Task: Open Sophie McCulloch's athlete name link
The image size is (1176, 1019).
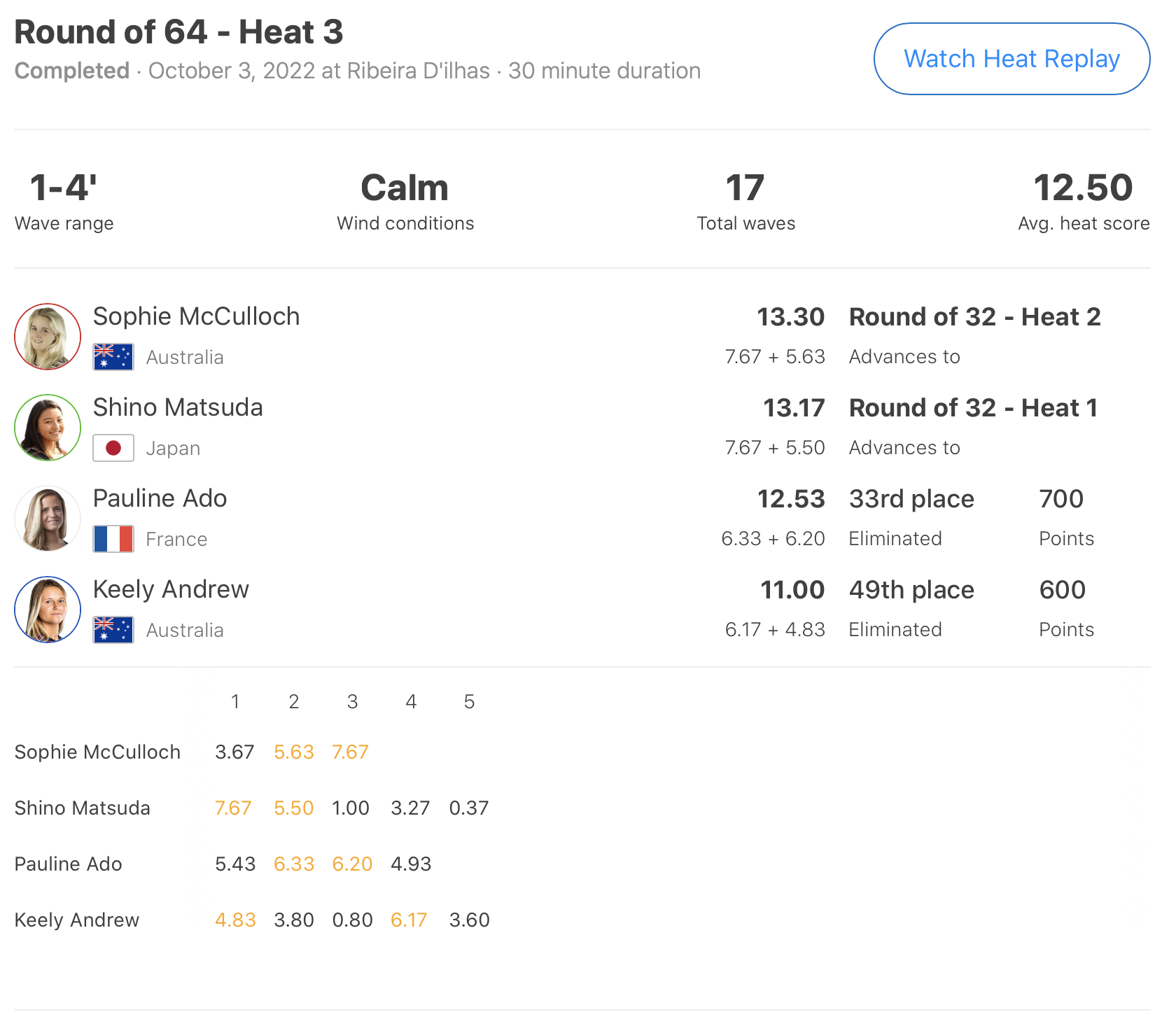Action: click(196, 316)
